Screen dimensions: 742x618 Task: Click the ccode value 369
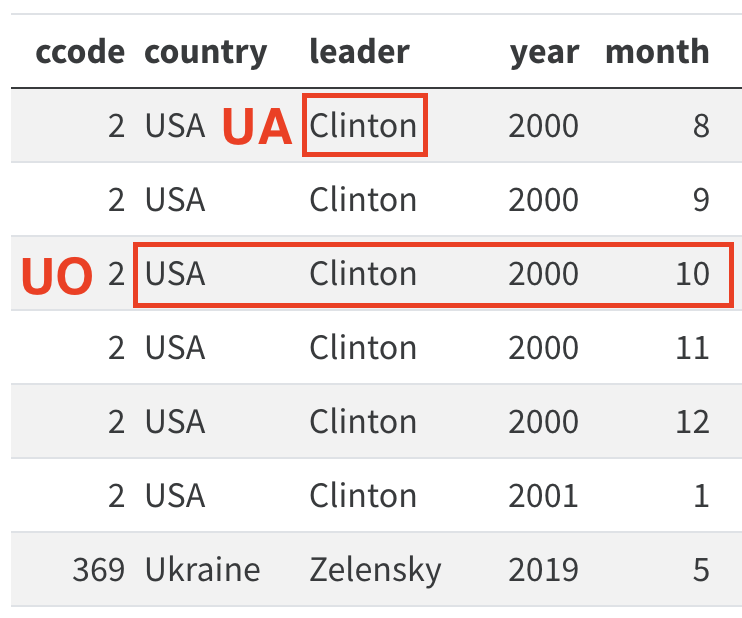pyautogui.click(x=98, y=570)
